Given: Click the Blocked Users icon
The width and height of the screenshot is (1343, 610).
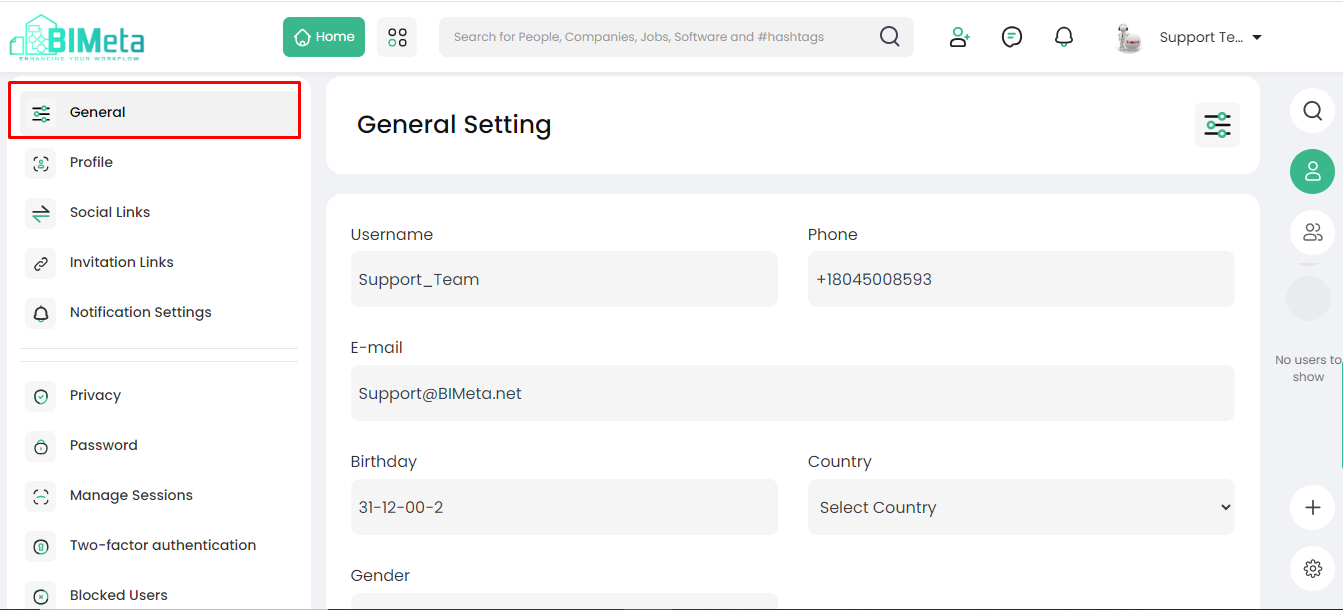Looking at the screenshot, I should coord(41,596).
